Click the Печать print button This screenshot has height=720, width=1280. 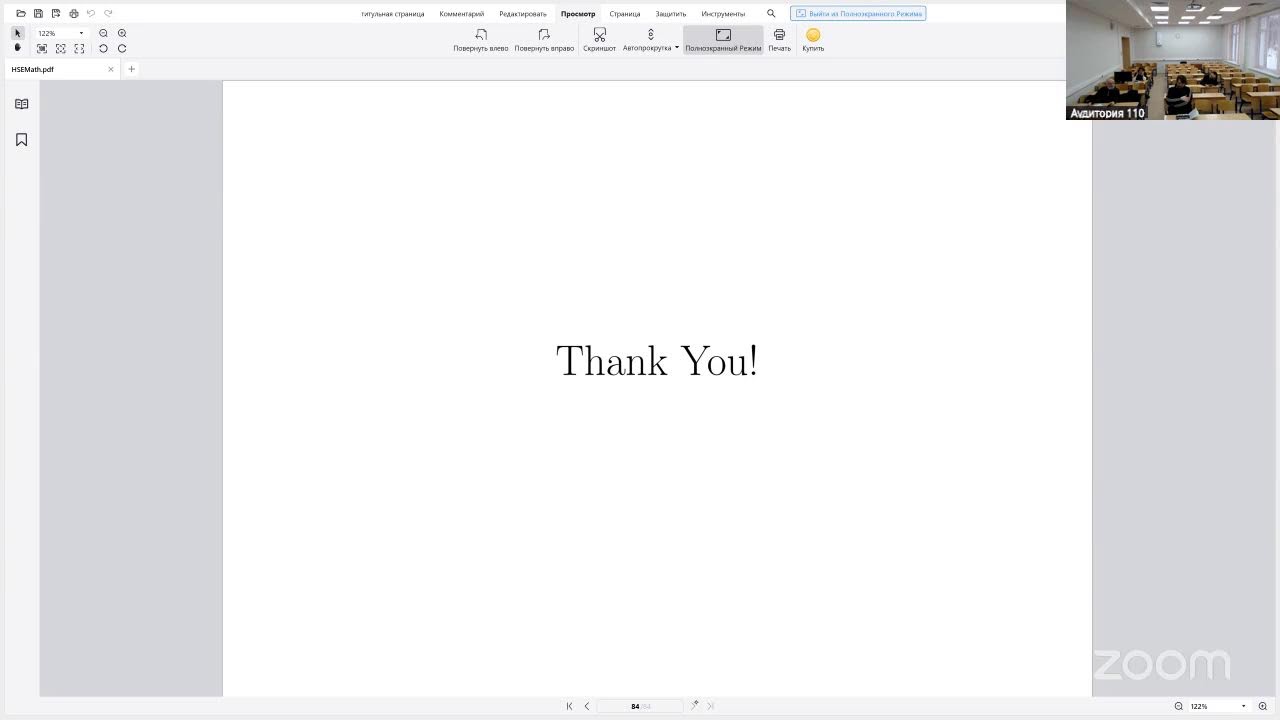(780, 40)
